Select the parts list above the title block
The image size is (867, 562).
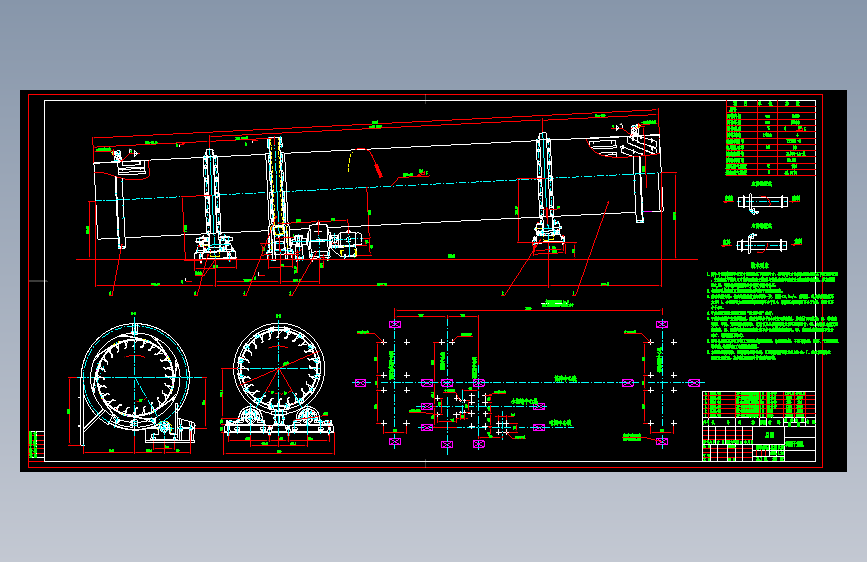[x=759, y=404]
